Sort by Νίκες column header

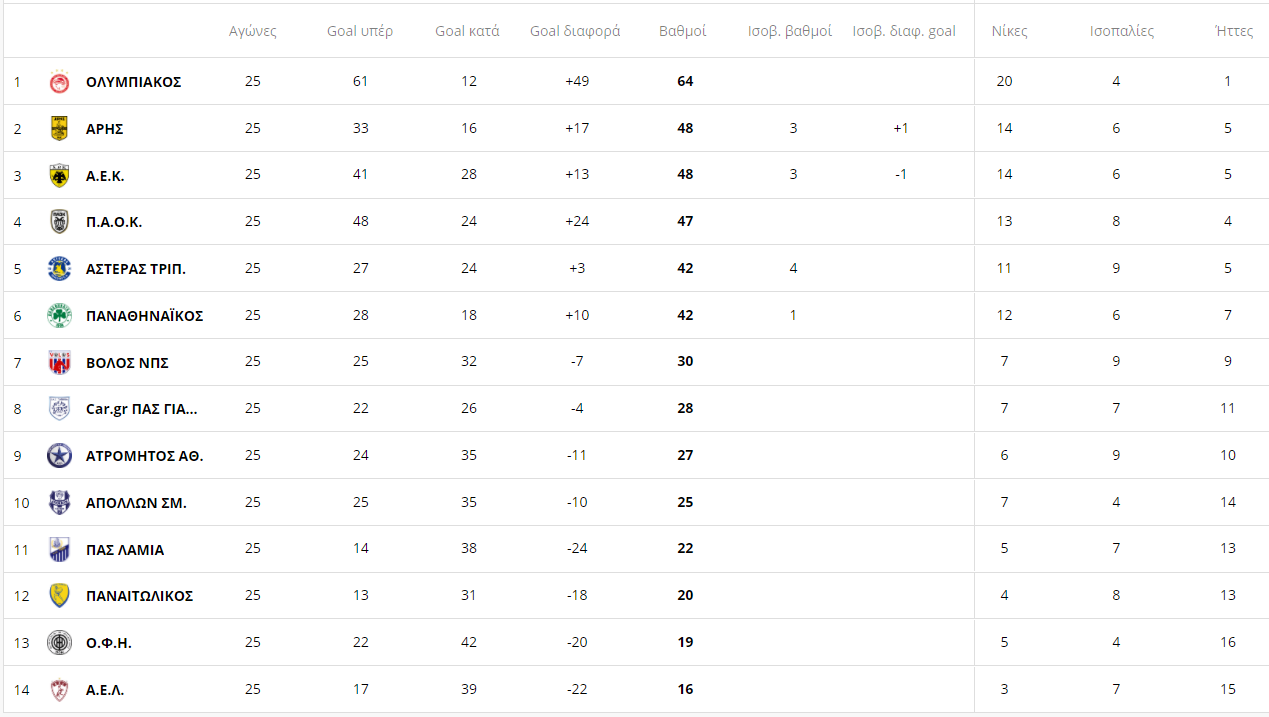pos(1009,31)
